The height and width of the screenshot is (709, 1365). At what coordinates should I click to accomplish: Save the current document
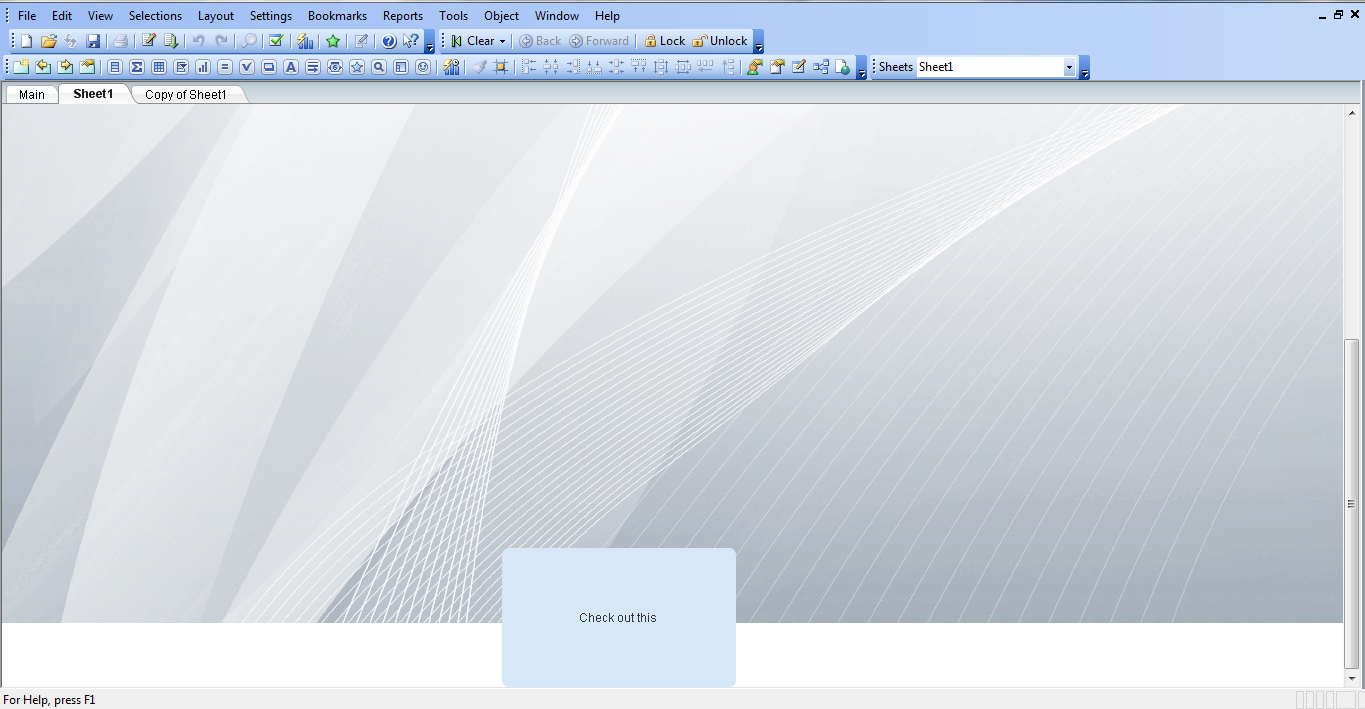tap(93, 40)
